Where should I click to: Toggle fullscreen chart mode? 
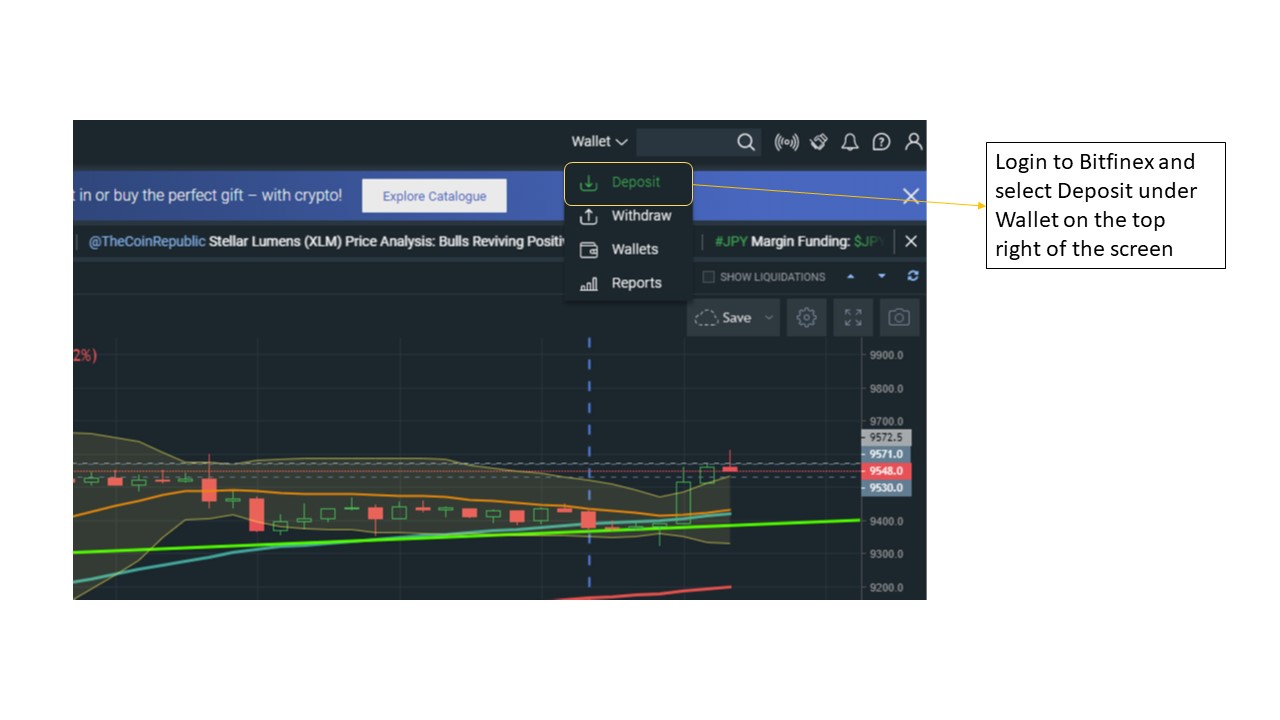[x=853, y=318]
